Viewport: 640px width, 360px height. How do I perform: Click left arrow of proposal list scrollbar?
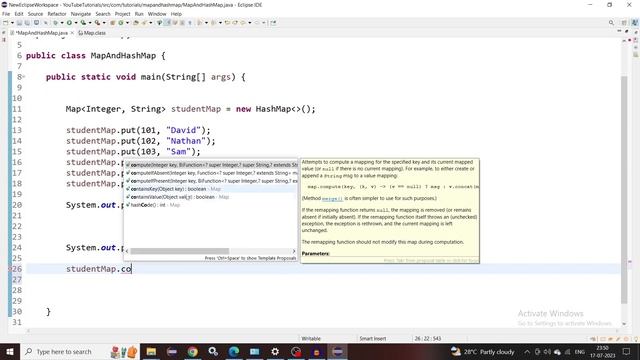click(x=127, y=251)
